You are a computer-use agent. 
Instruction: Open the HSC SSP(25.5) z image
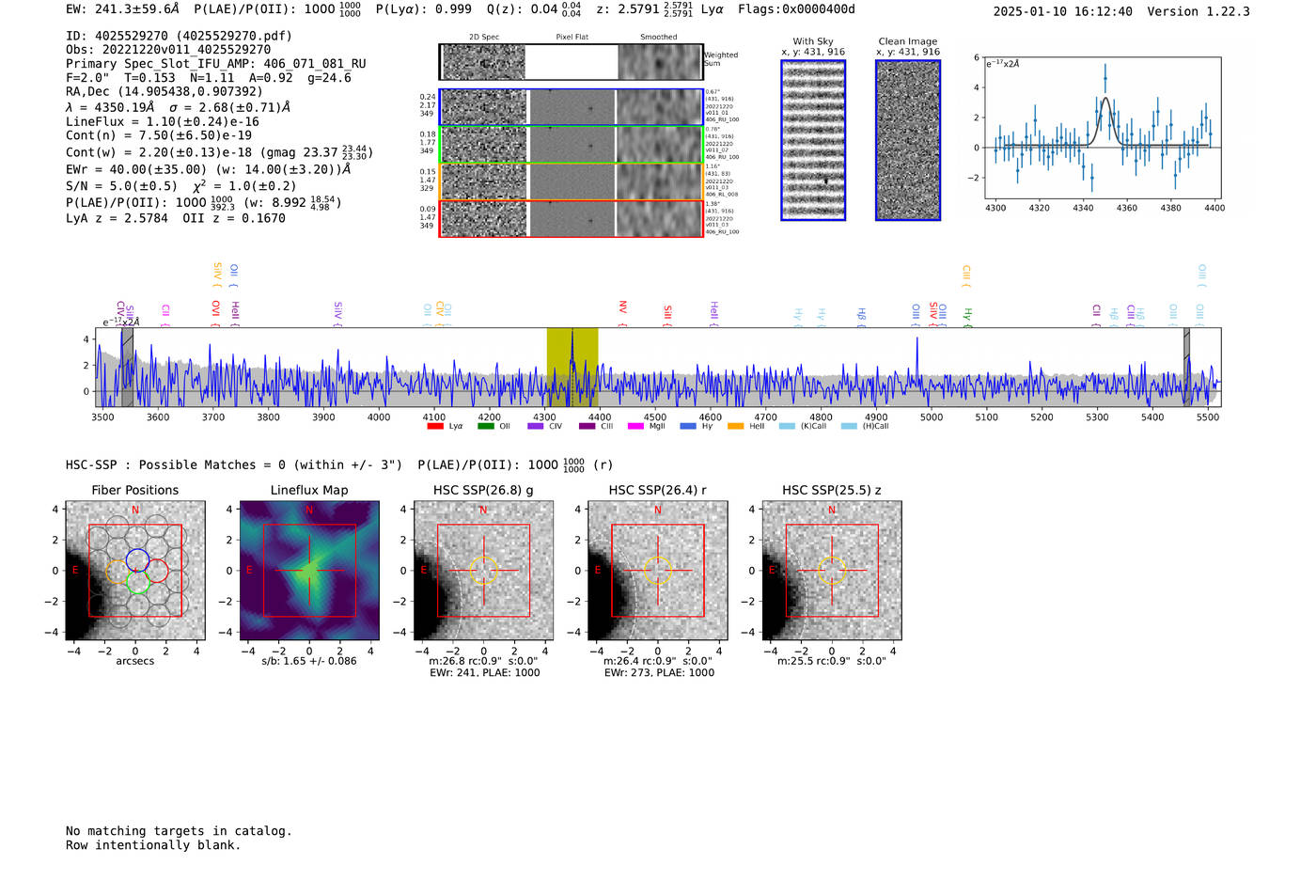click(832, 571)
